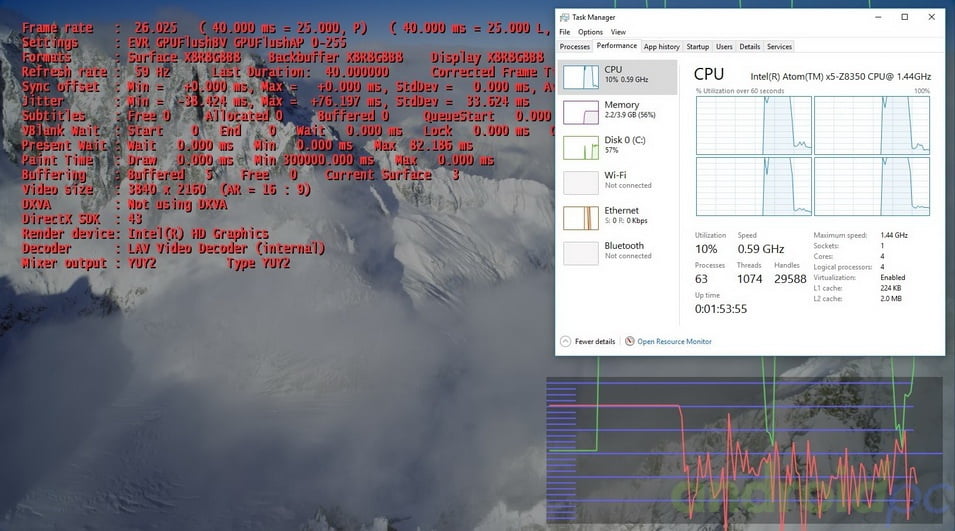Click the Task Manager title bar icon
955x531 pixels.
(564, 17)
